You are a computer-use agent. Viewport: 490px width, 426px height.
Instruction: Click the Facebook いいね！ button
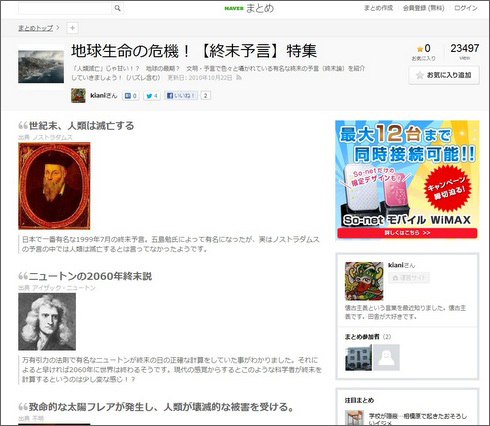click(181, 96)
